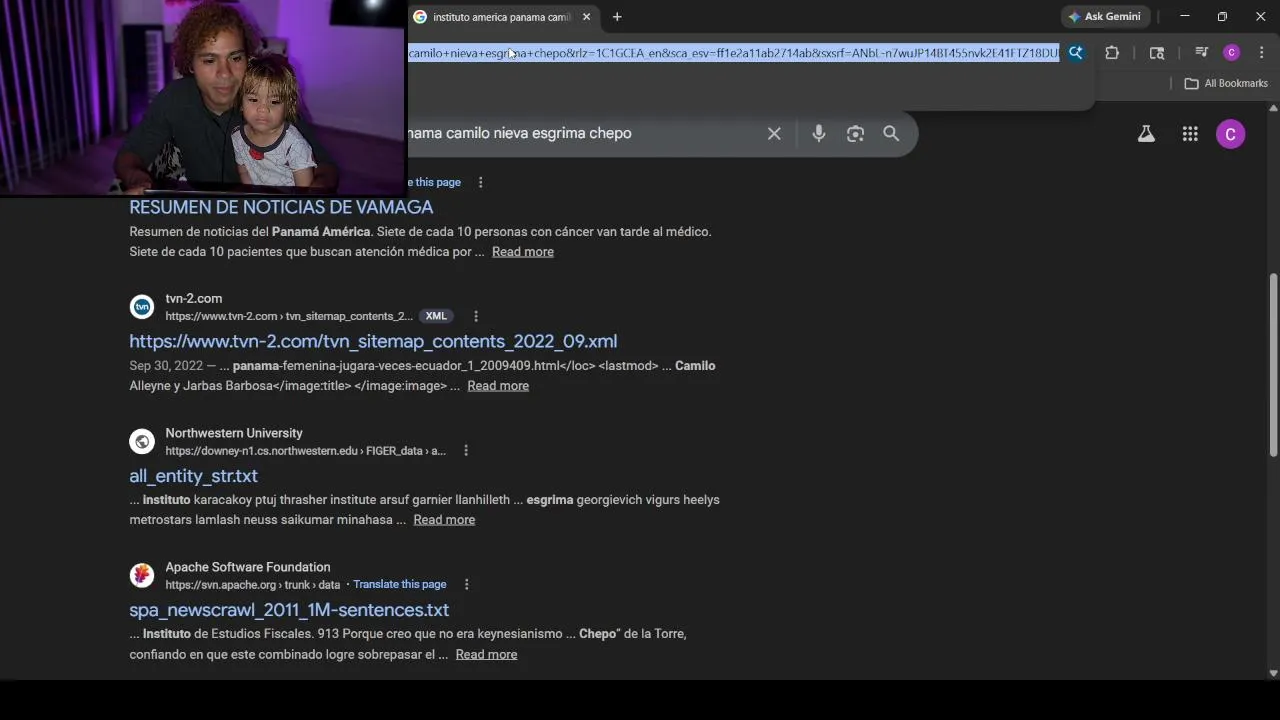Click the webcam video overlay
The width and height of the screenshot is (1280, 720).
coord(203,97)
